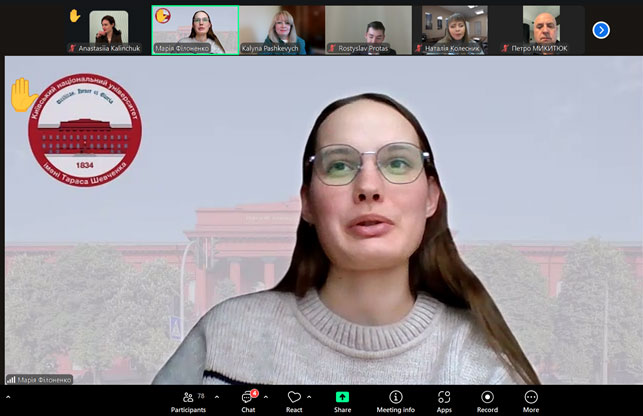Click the Марія Філоненко name label at bottom-left
Viewport: 643px width, 416px height.
point(42,379)
